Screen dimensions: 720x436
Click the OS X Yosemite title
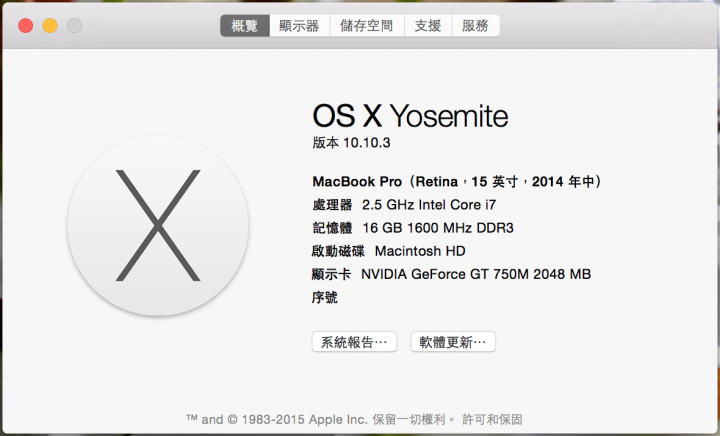[410, 116]
